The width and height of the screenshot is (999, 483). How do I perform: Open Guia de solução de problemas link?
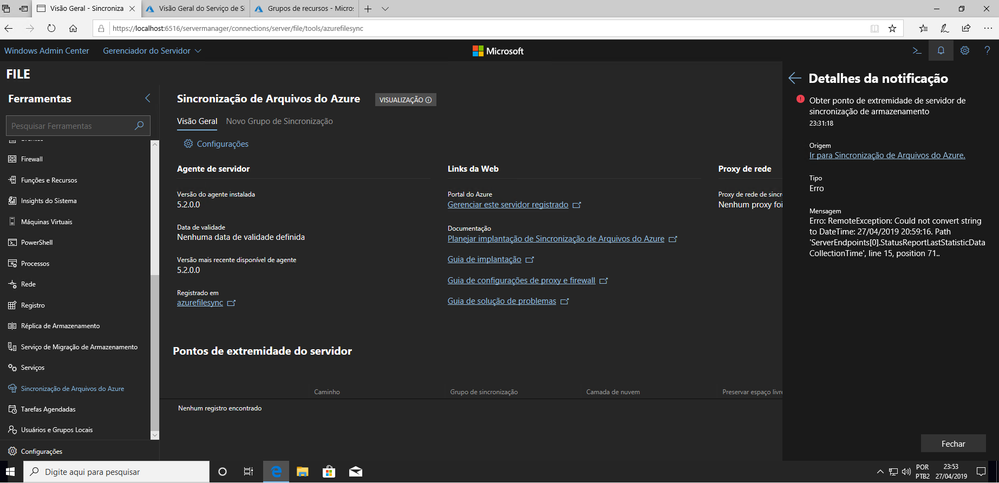[502, 301]
